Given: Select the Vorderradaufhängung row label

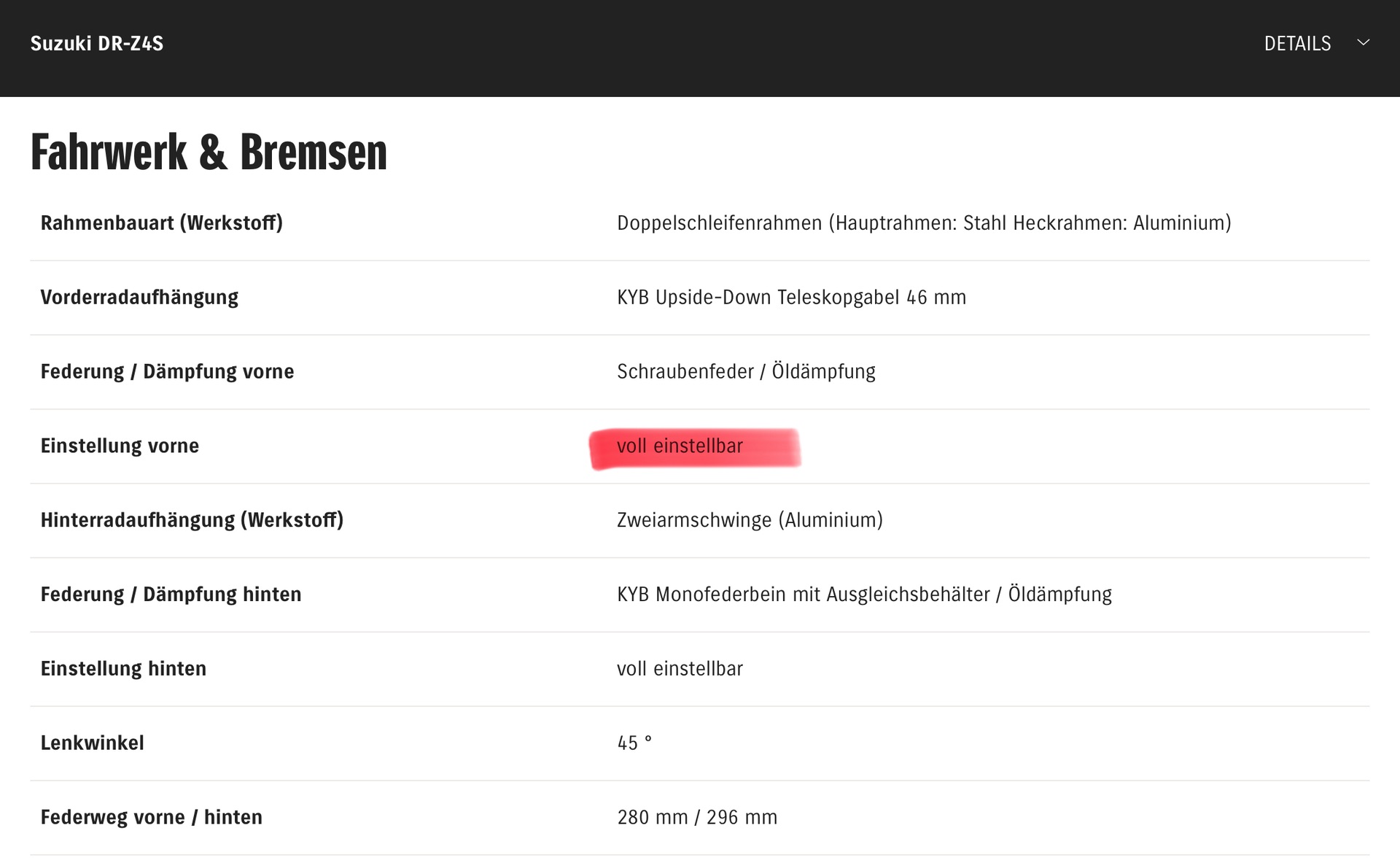Looking at the screenshot, I should pos(139,298).
